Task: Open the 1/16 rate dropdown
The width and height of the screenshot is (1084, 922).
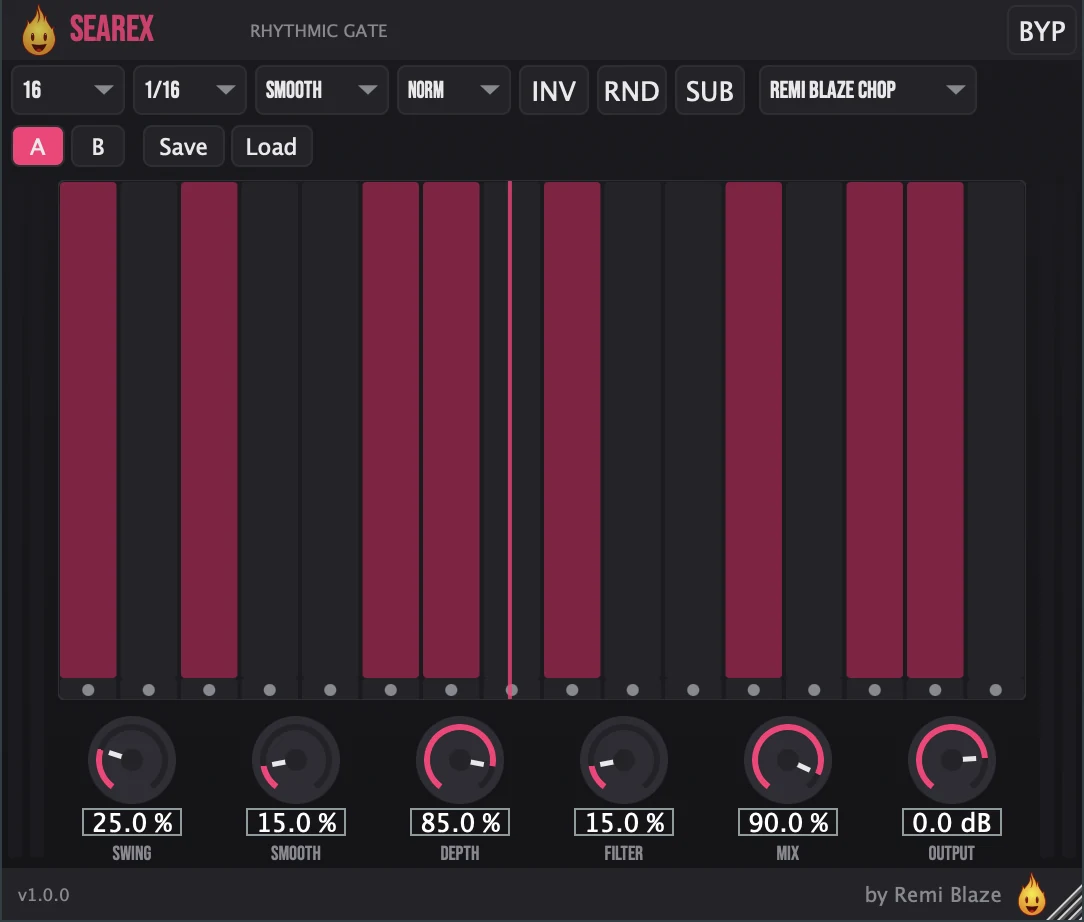Action: (x=189, y=90)
